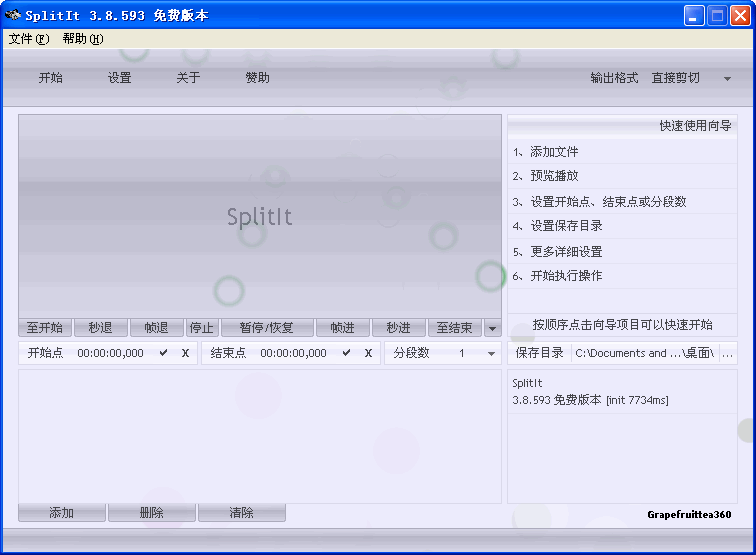Viewport: 756px width, 555px height.
Task: Clear the 开始点 with X icon
Action: coord(186,353)
